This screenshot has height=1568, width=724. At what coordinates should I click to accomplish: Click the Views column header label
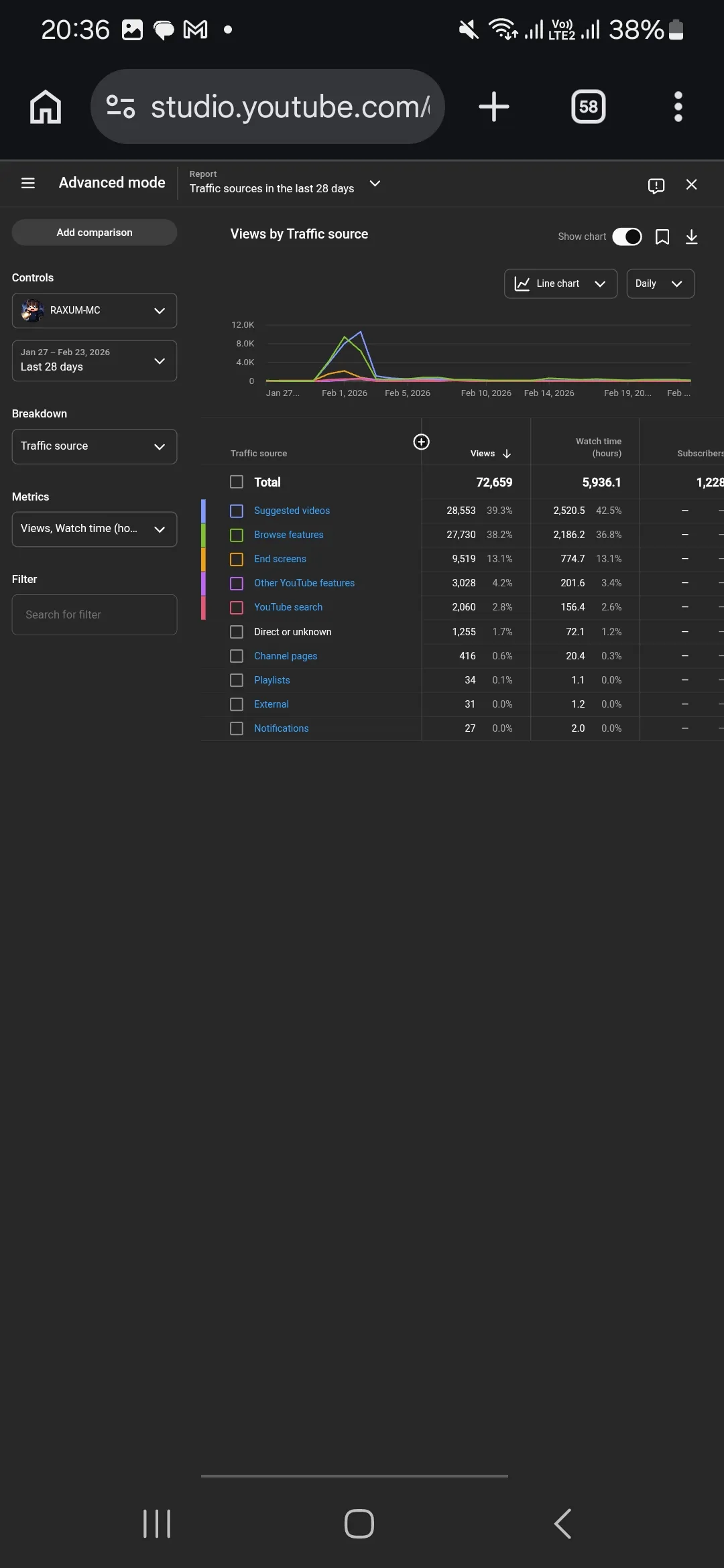(x=483, y=454)
